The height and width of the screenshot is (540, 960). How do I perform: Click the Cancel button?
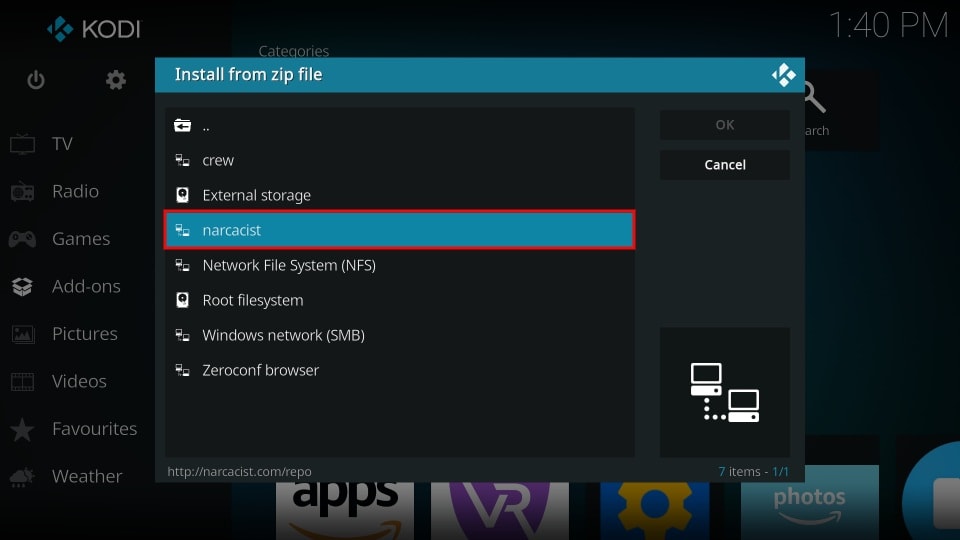[x=725, y=165]
